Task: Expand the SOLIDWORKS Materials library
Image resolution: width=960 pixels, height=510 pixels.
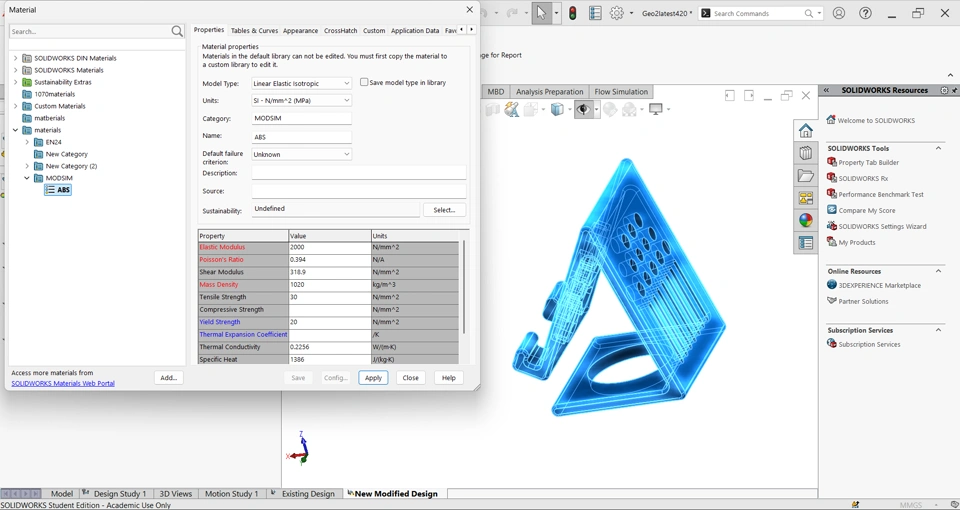Action: pyautogui.click(x=16, y=70)
